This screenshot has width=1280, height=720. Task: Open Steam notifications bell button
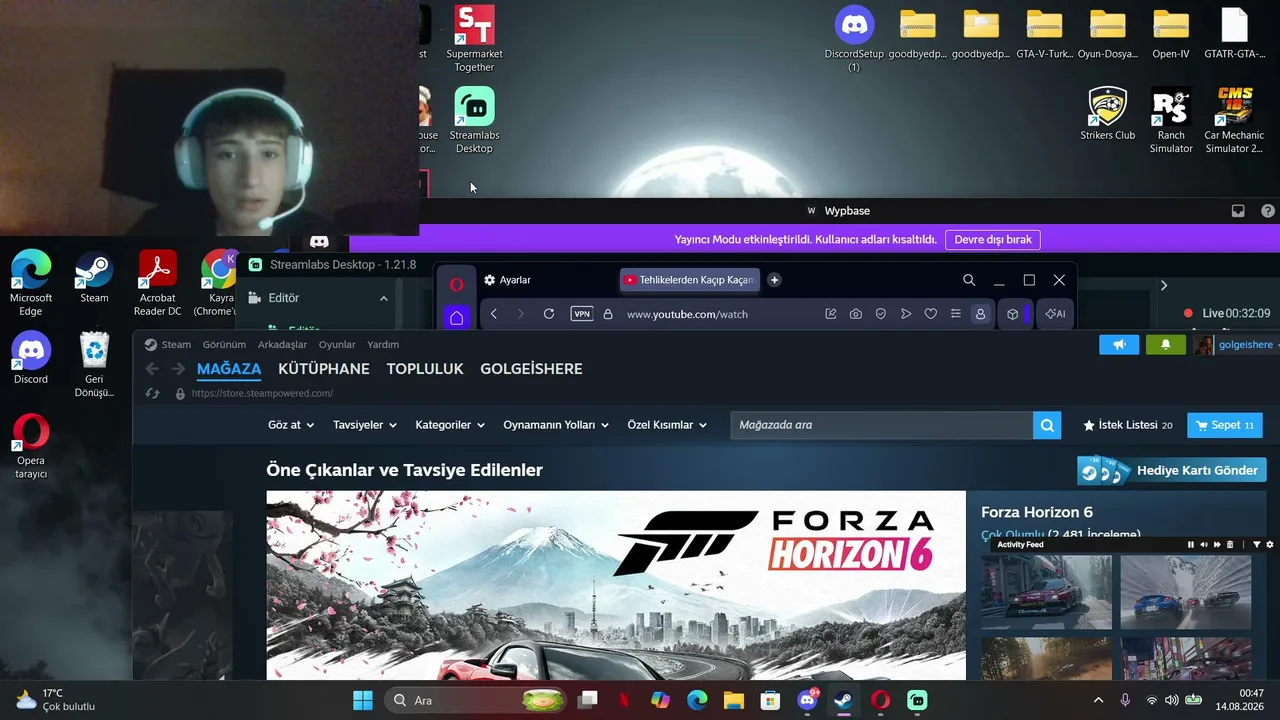(x=1165, y=345)
